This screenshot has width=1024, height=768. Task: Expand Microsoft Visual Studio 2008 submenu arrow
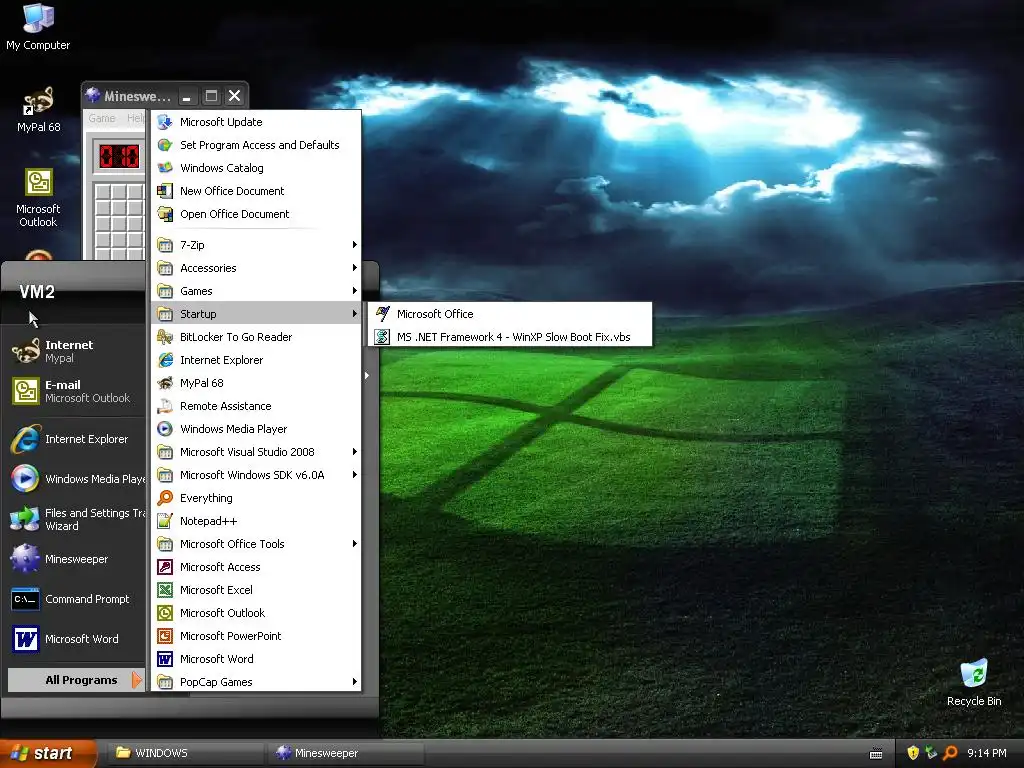click(355, 452)
